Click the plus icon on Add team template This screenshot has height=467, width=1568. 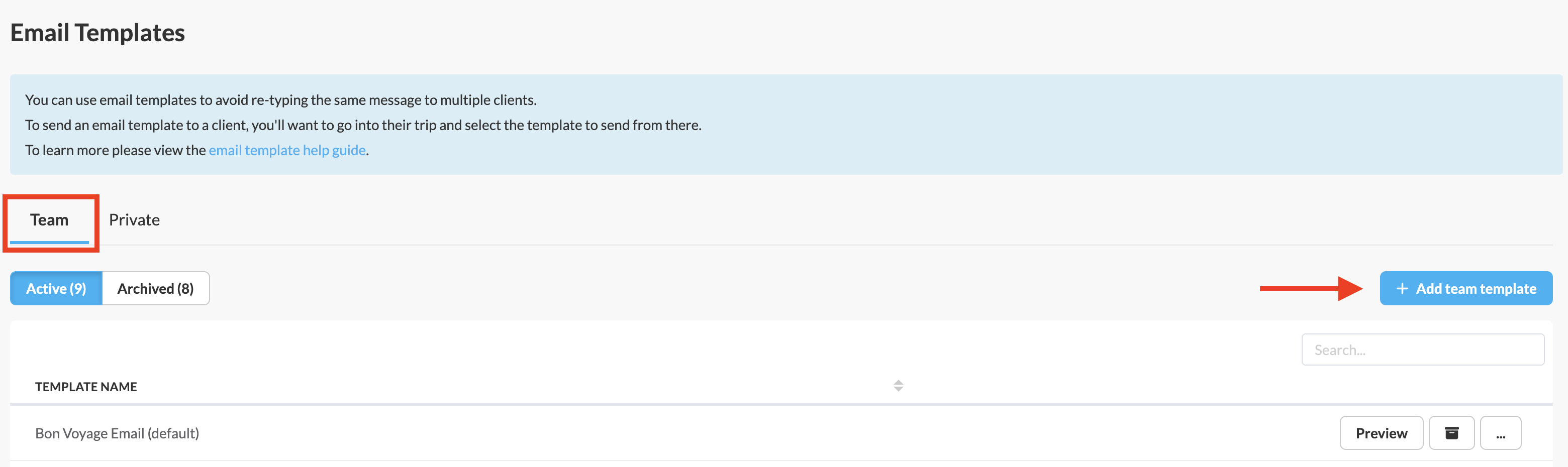(x=1402, y=288)
